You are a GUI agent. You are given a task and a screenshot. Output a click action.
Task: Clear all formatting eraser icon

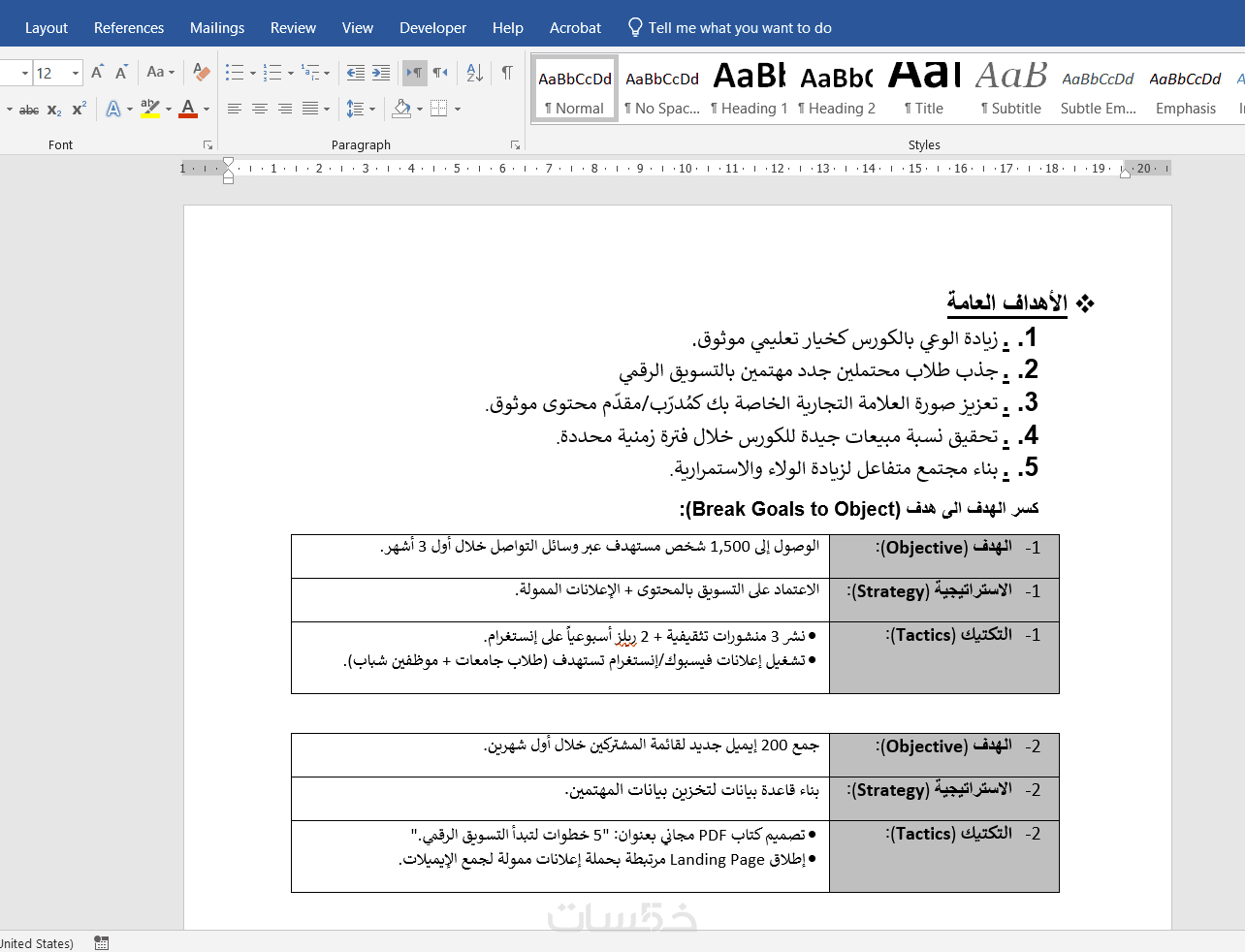[202, 72]
